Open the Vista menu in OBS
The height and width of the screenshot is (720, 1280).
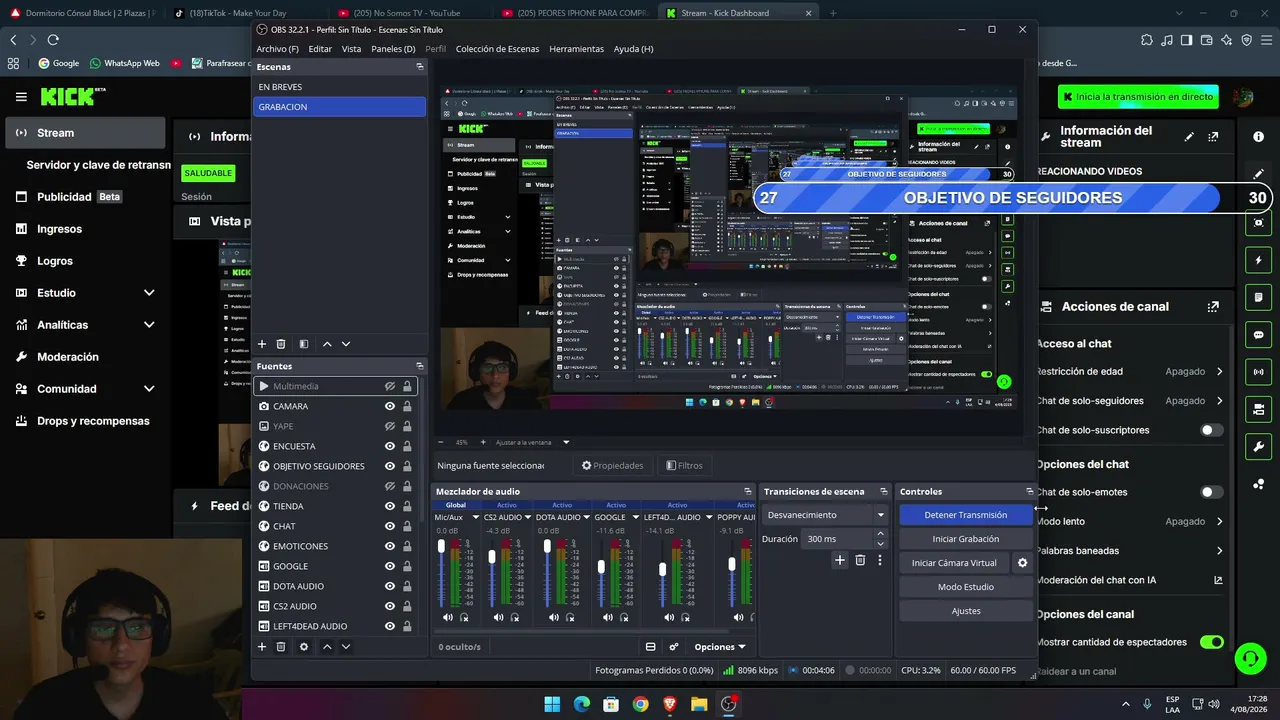351,49
